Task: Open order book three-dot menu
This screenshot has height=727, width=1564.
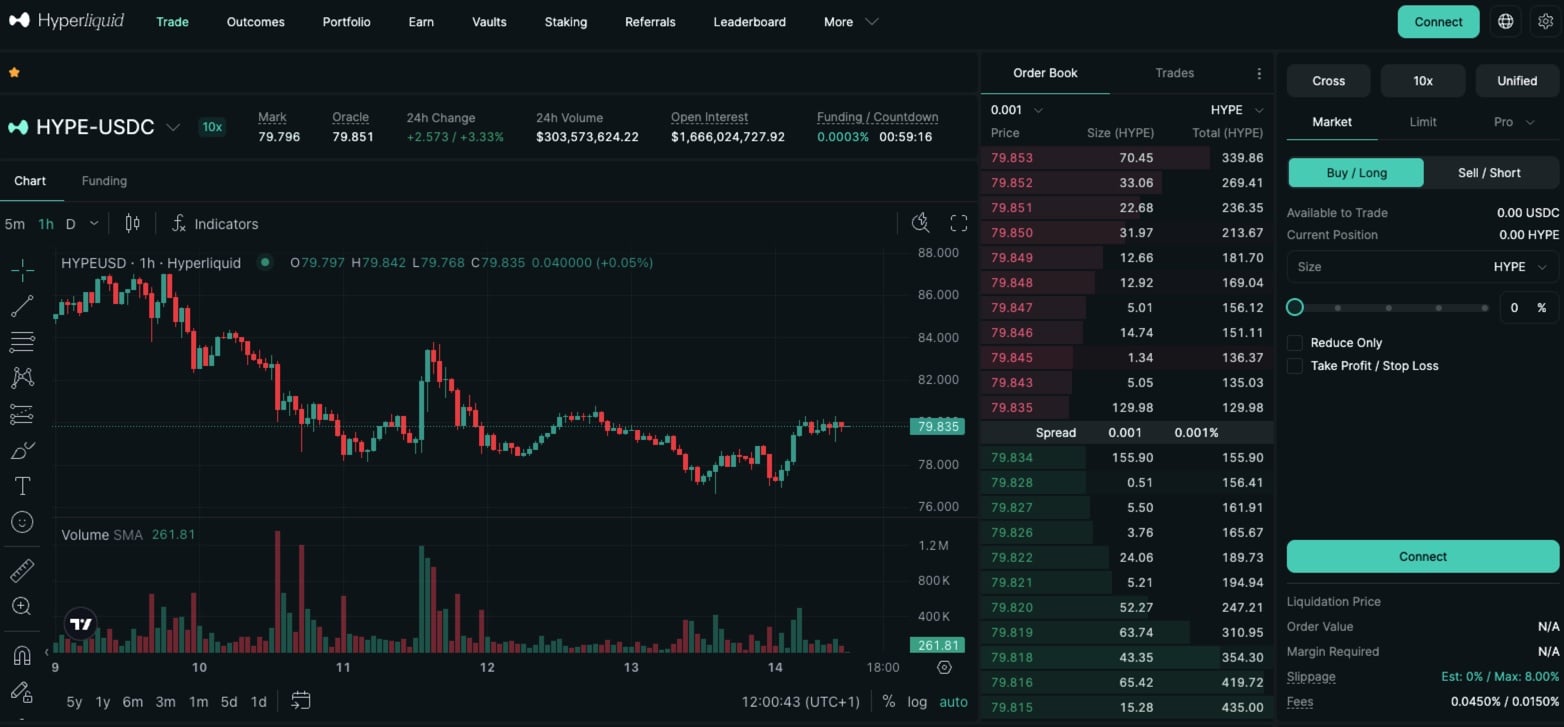Action: tap(1259, 73)
